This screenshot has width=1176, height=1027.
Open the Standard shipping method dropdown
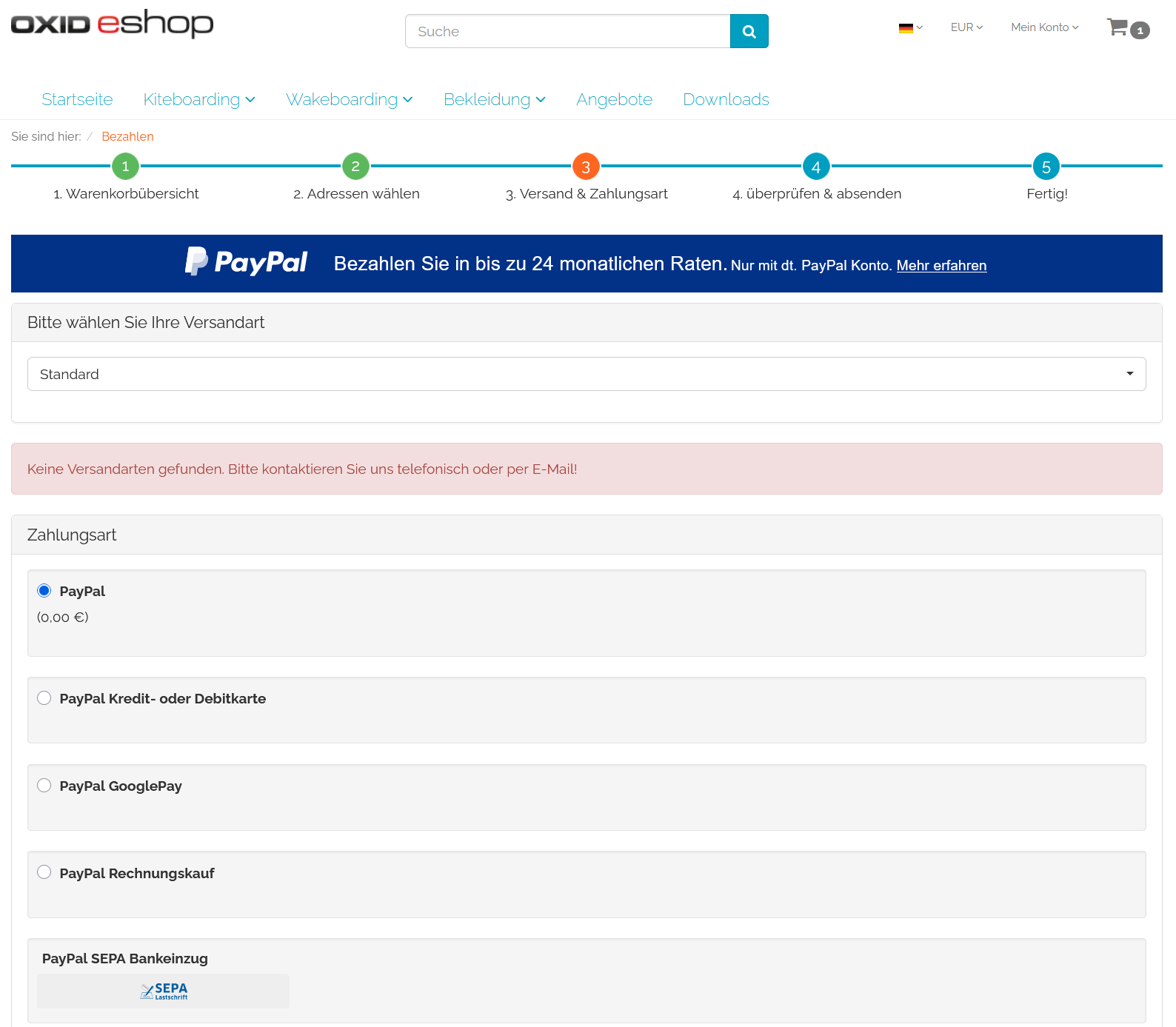click(x=586, y=374)
